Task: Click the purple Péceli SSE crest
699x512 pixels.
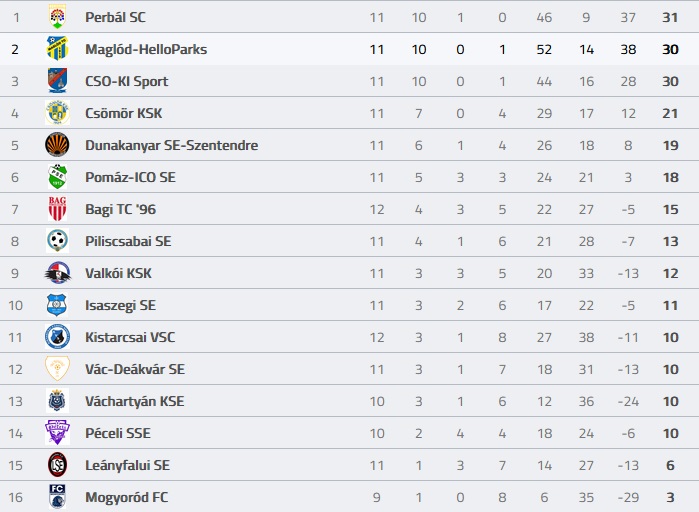Action: tap(57, 433)
